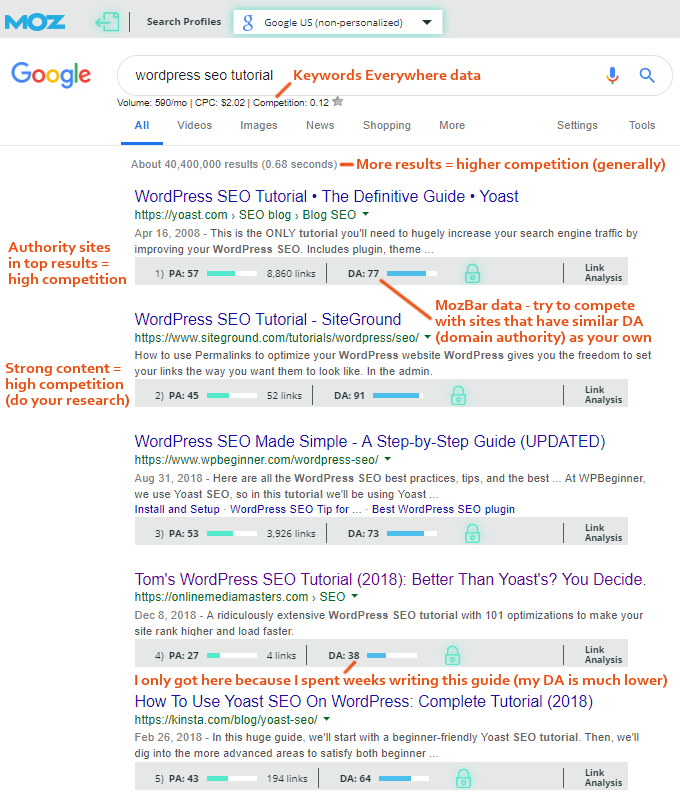Click the Moz logo in the toolbar
The image size is (680, 805).
tap(35, 22)
